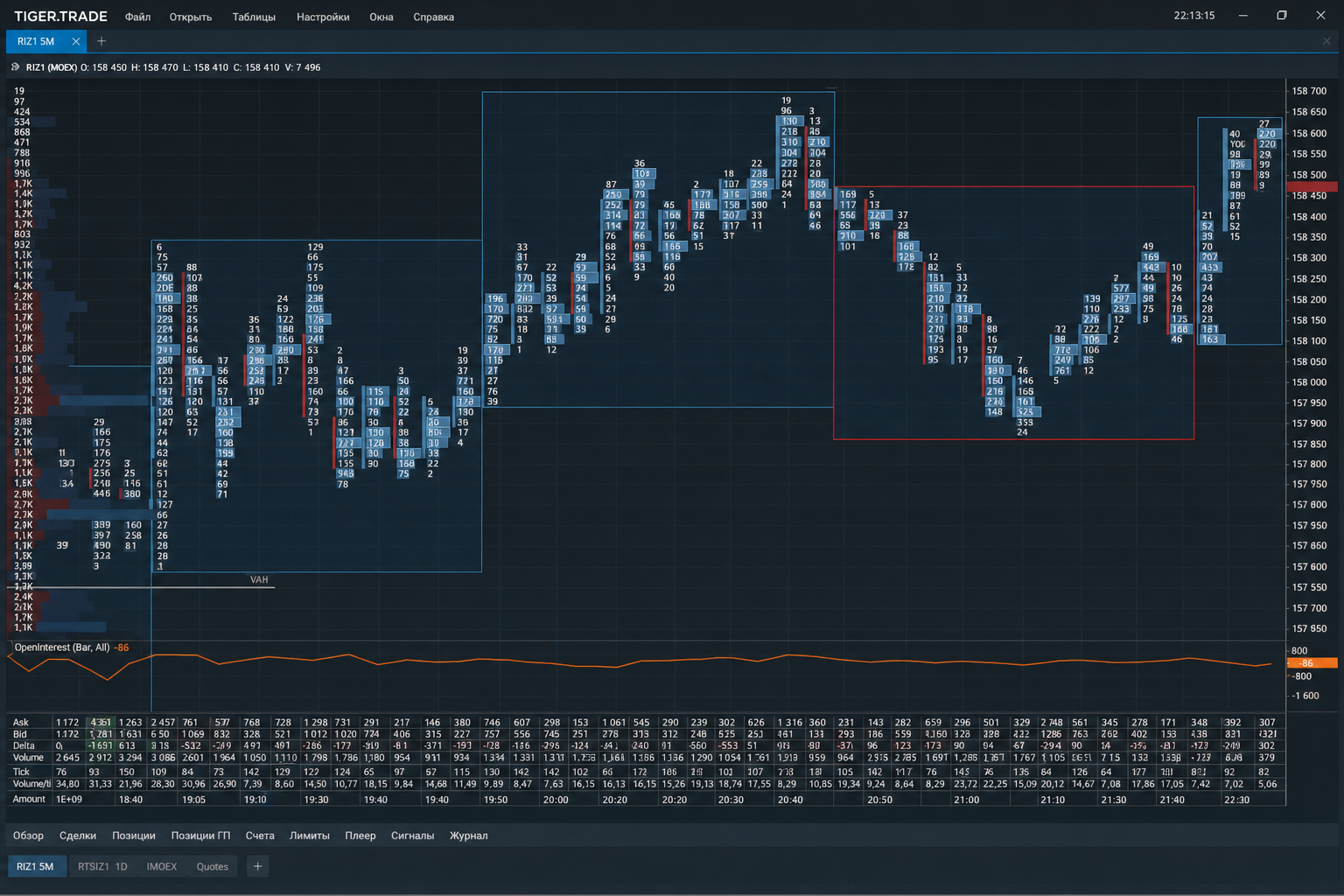The width and height of the screenshot is (1344, 896).
Task: Close the panel with far-right X icon
Action: [x=1326, y=41]
